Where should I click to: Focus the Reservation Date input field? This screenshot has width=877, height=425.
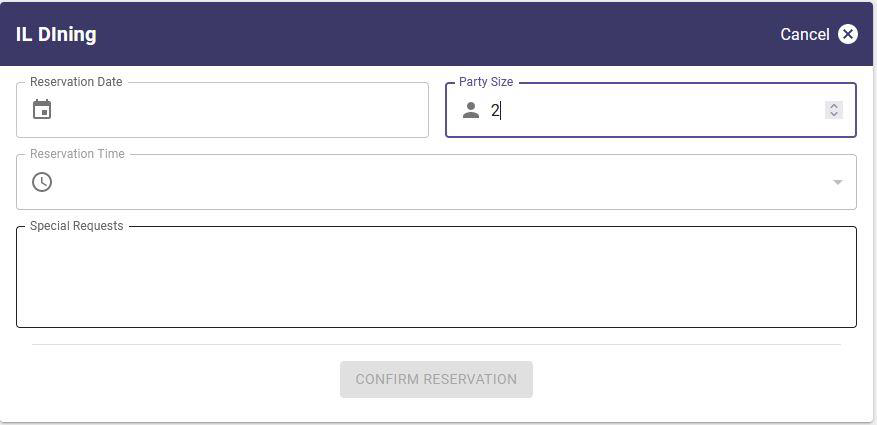[240, 110]
